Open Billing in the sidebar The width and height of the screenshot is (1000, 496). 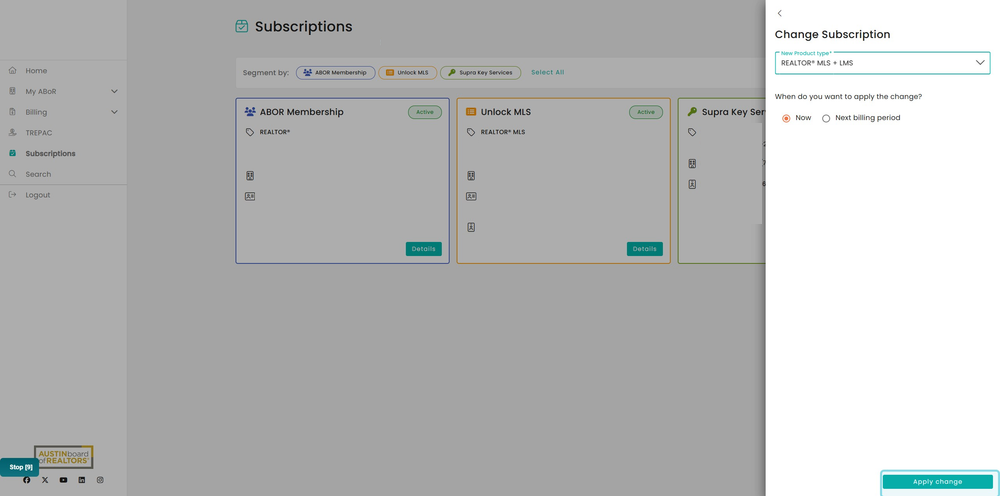[36, 112]
